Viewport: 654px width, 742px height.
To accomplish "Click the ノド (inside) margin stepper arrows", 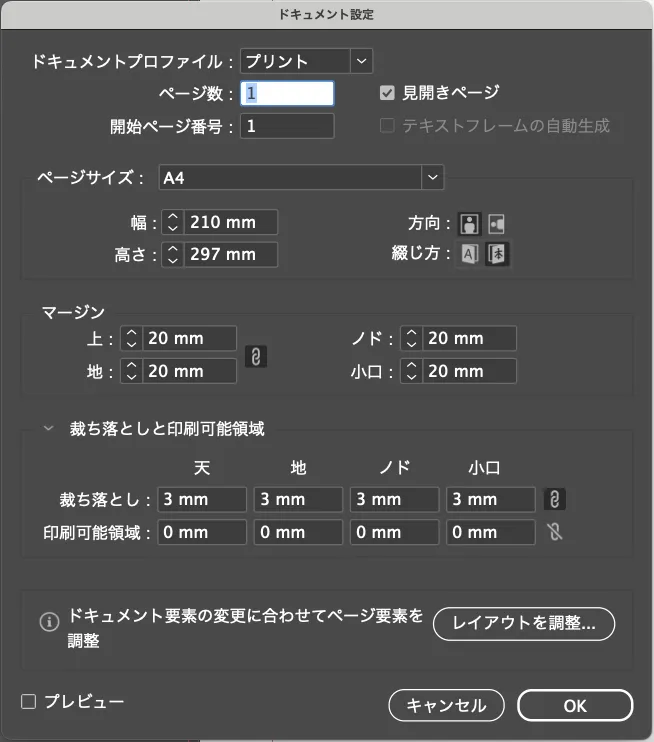I will [x=411, y=338].
